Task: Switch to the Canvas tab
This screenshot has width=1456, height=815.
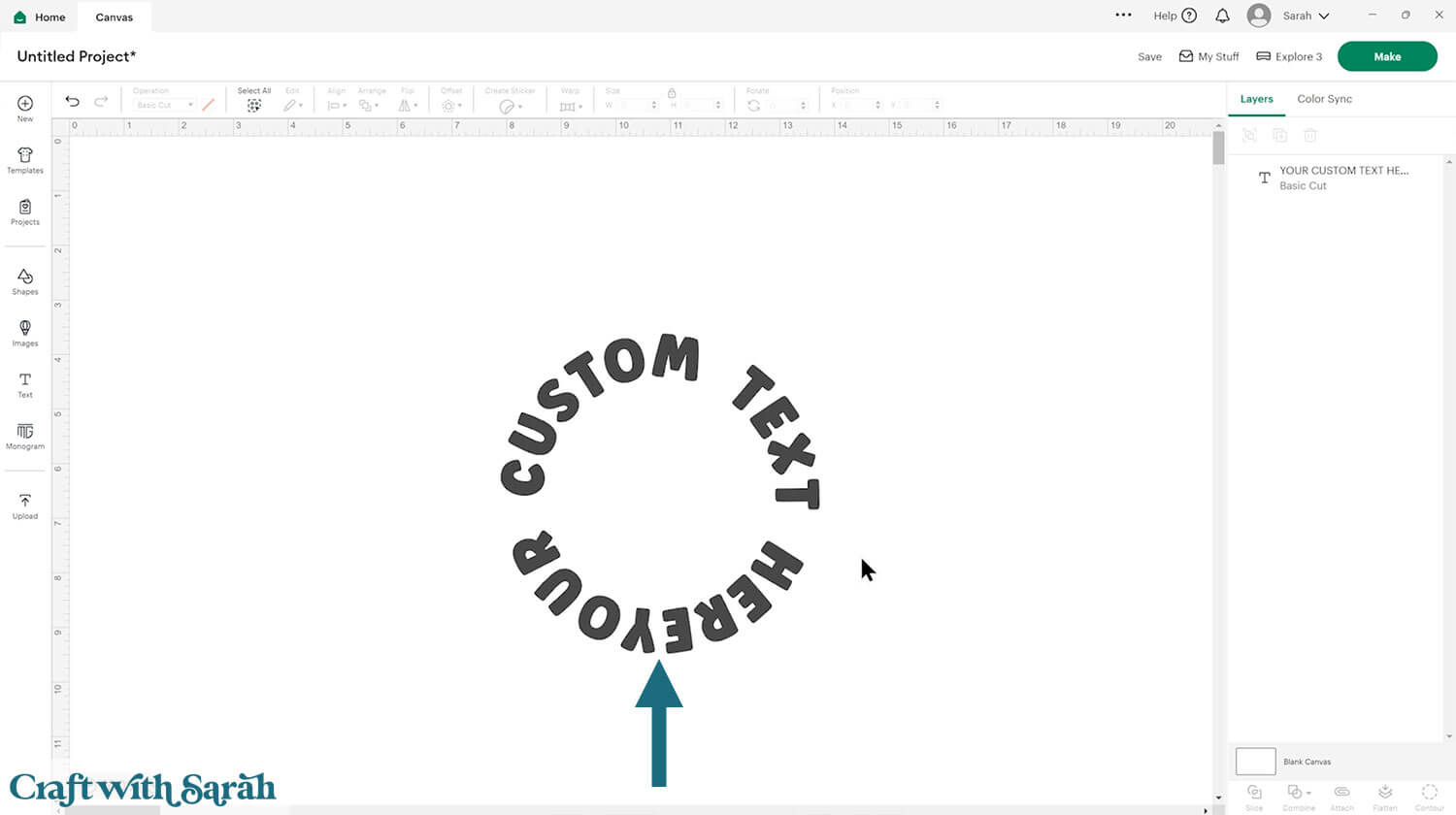Action: click(x=115, y=16)
